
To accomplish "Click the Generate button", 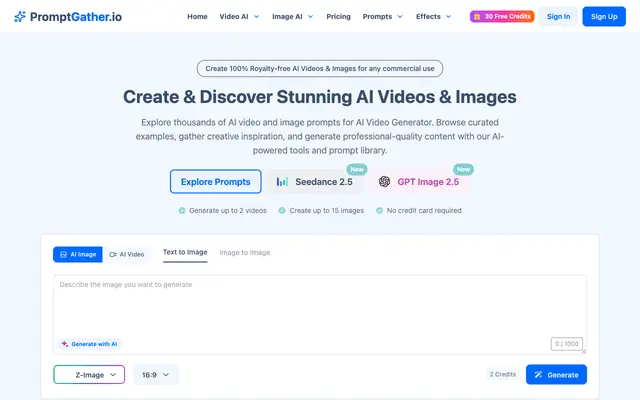I will coord(556,375).
